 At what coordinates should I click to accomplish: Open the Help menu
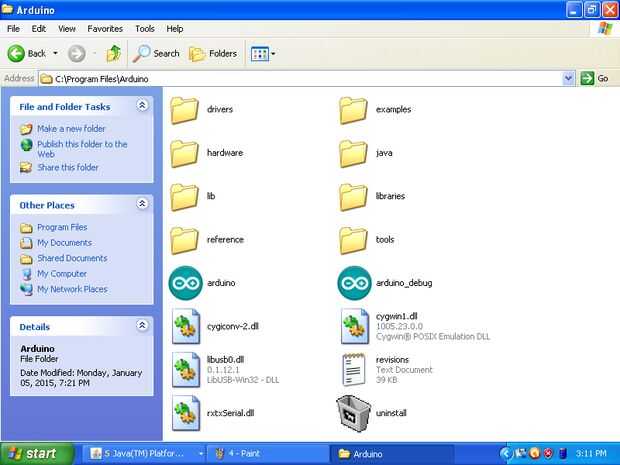174,29
